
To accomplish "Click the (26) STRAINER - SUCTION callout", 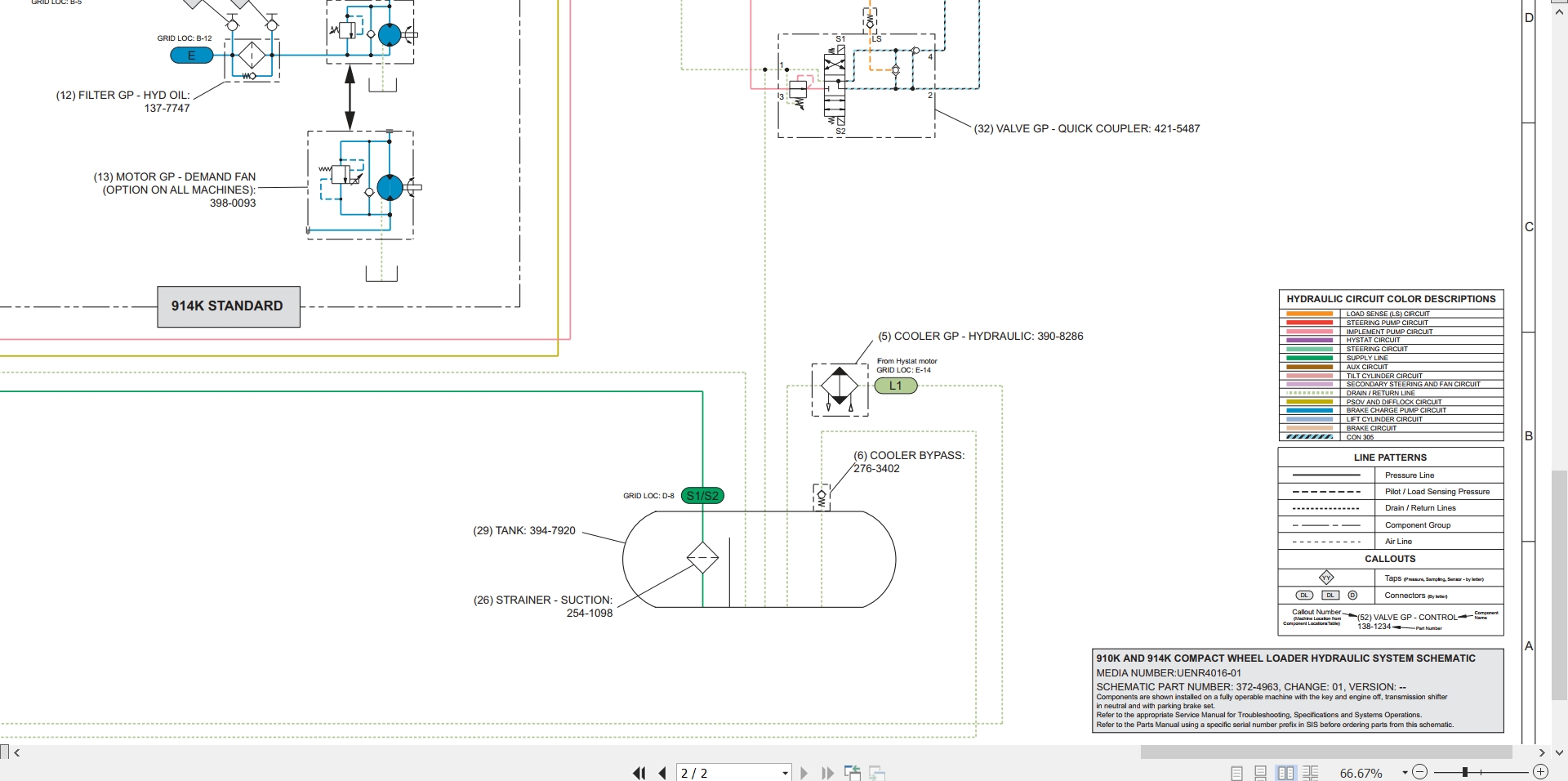I will (x=543, y=606).
